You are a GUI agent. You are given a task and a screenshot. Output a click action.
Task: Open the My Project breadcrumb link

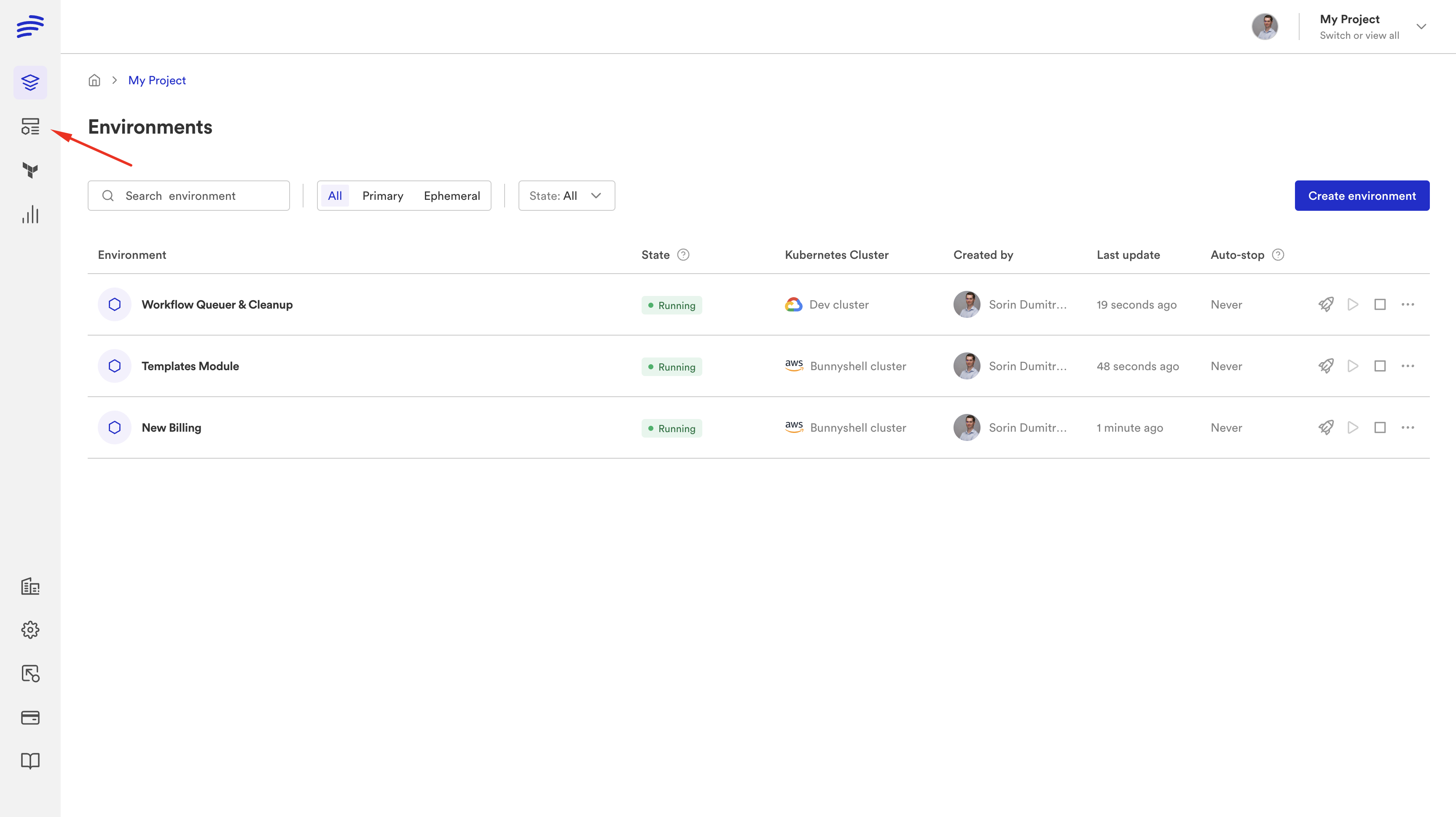(156, 80)
